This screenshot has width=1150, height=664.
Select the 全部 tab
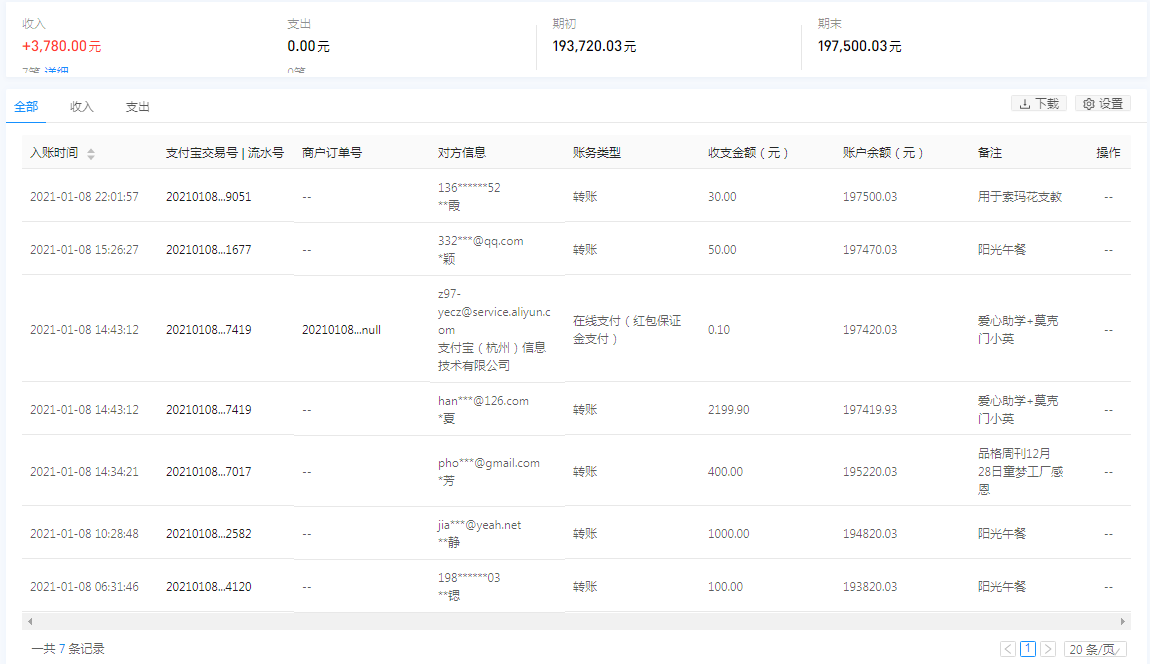tap(25, 105)
